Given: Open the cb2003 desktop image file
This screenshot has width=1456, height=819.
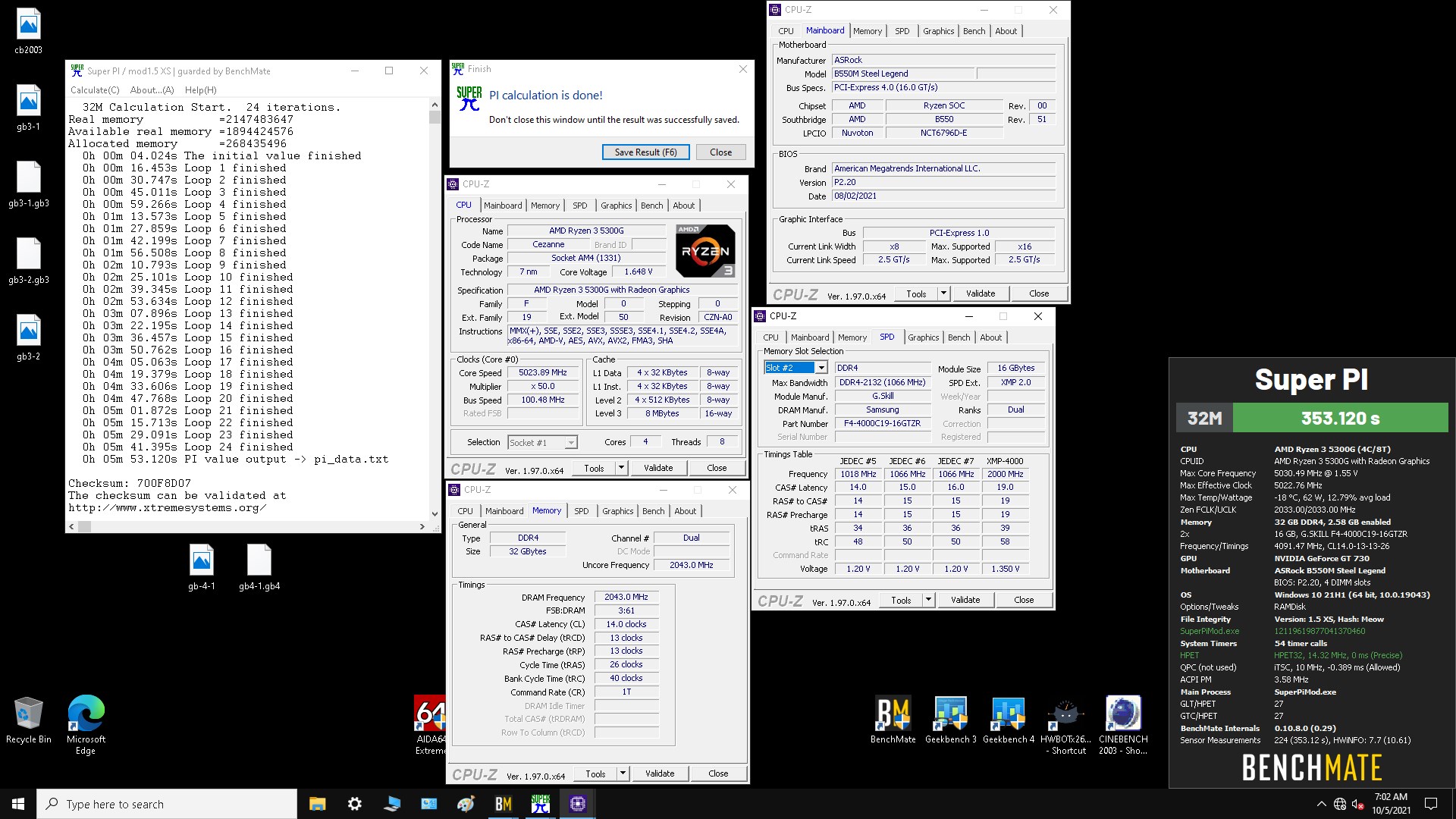Looking at the screenshot, I should [29, 32].
